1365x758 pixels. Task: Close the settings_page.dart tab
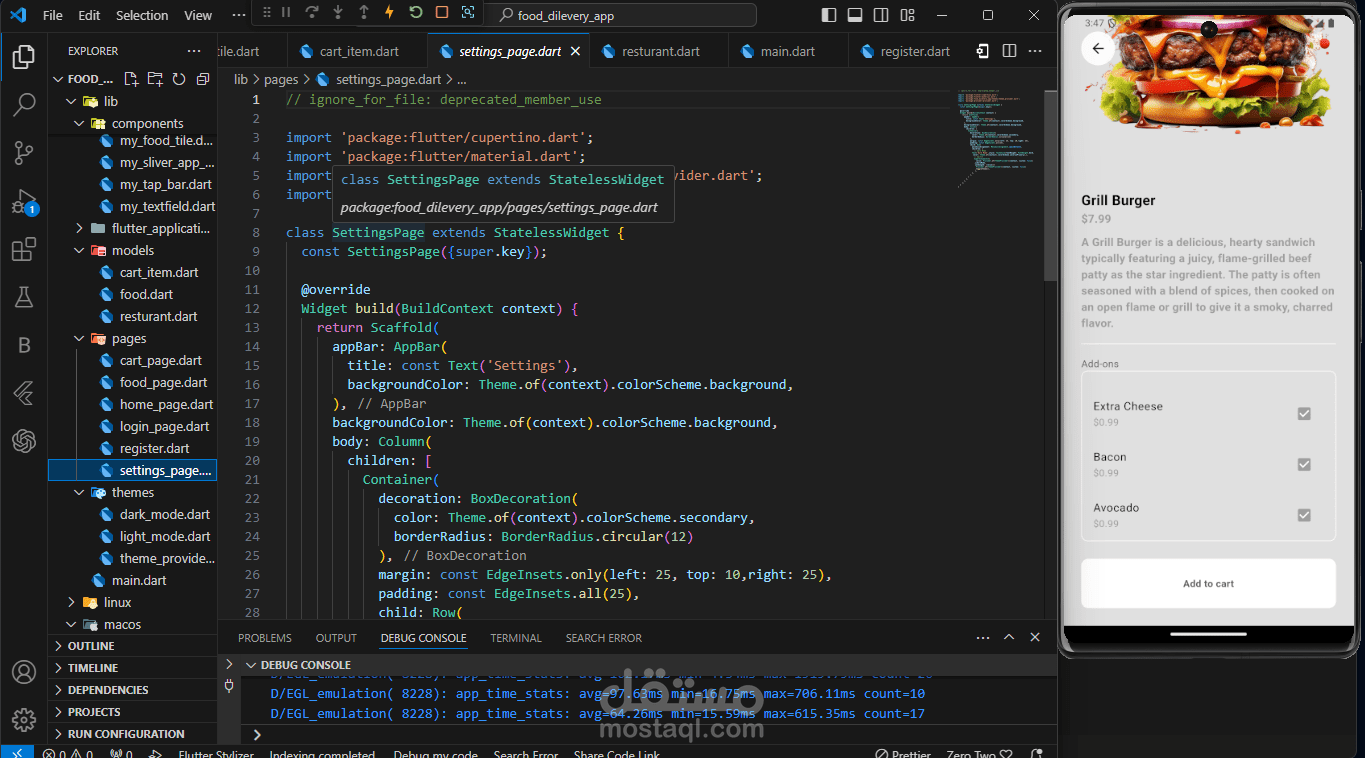pyautogui.click(x=574, y=51)
